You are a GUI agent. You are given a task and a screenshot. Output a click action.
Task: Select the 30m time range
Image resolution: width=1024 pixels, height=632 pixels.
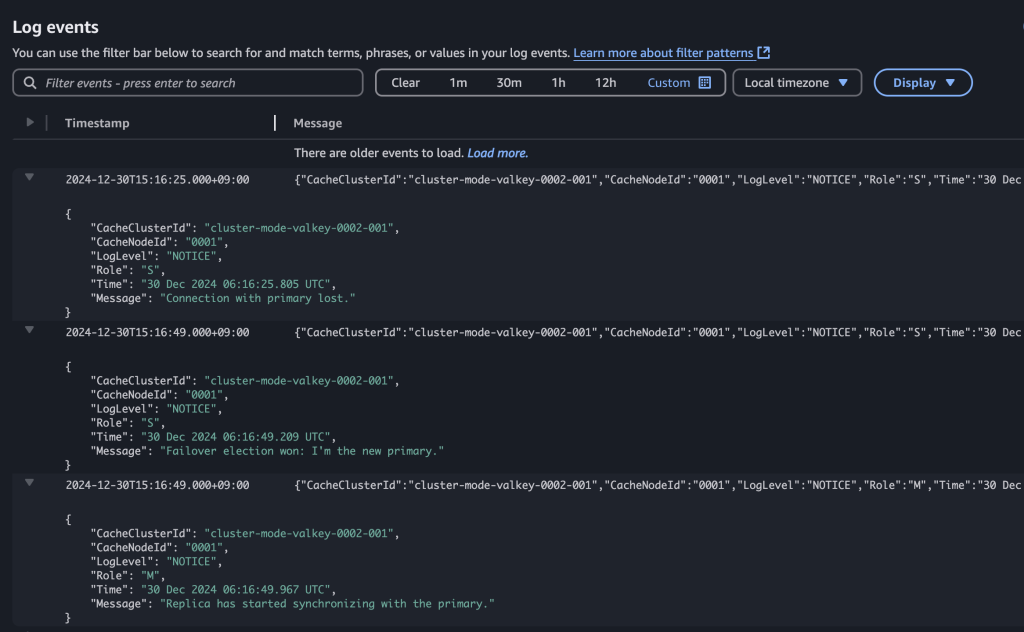pyautogui.click(x=509, y=83)
